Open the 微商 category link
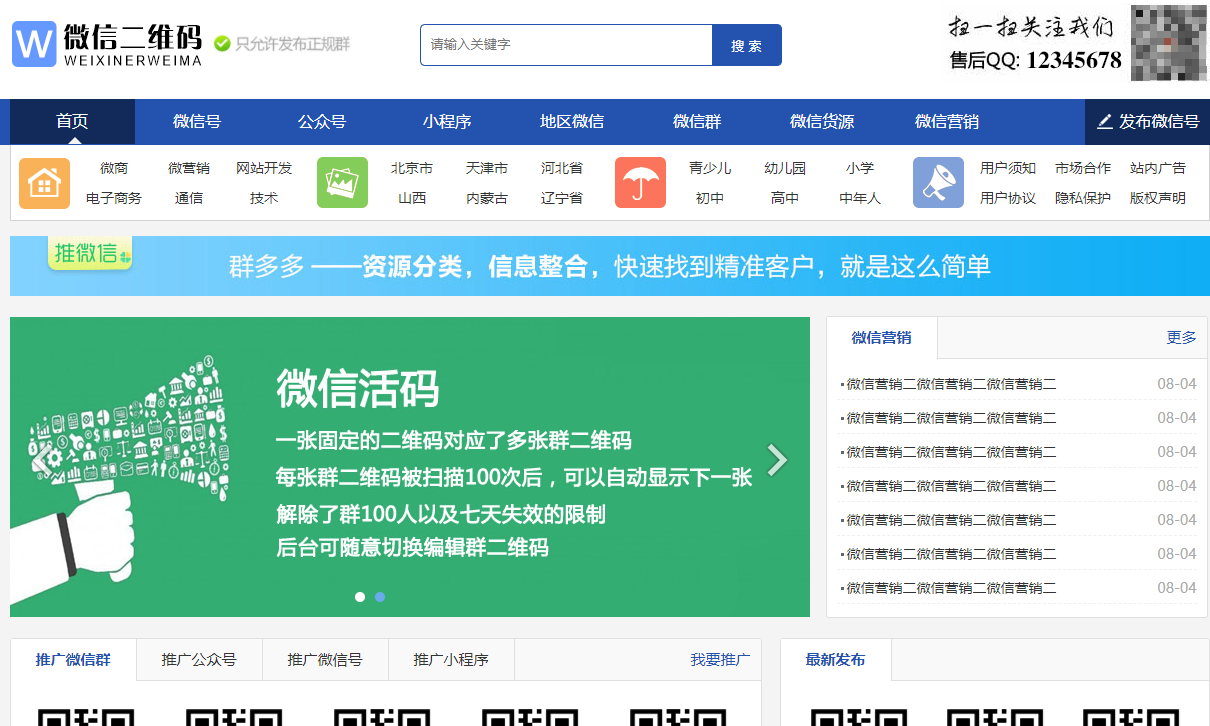The image size is (1210, 726). [114, 168]
